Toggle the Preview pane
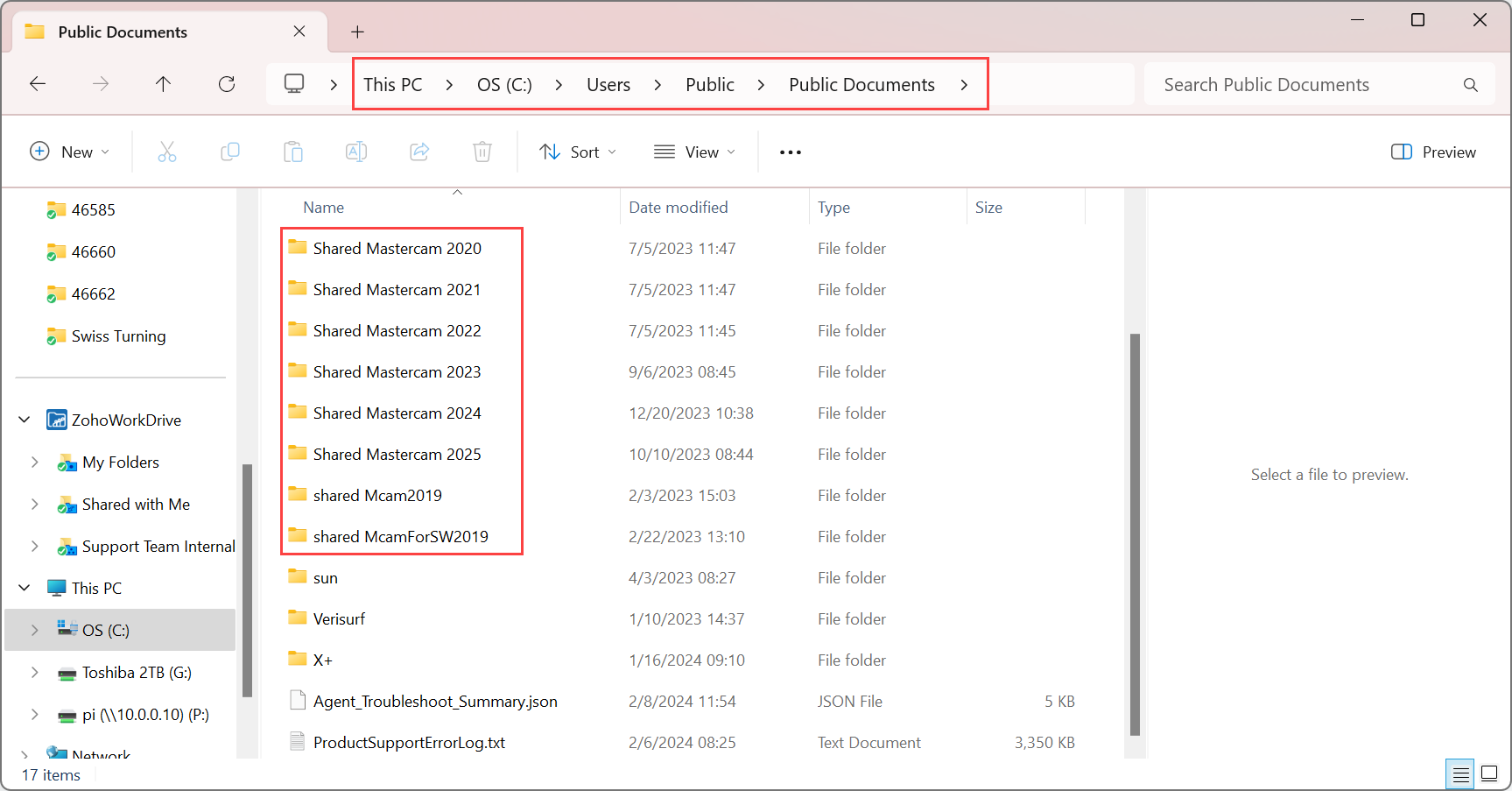This screenshot has height=791, width=1512. (x=1433, y=152)
